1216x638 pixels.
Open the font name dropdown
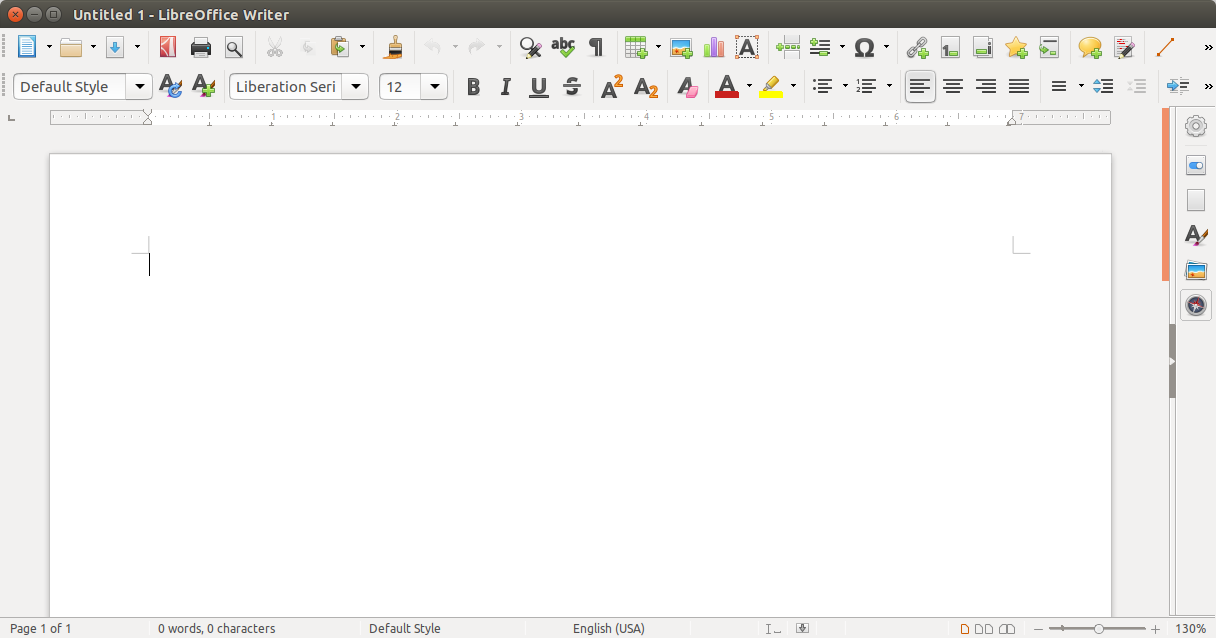[x=356, y=87]
